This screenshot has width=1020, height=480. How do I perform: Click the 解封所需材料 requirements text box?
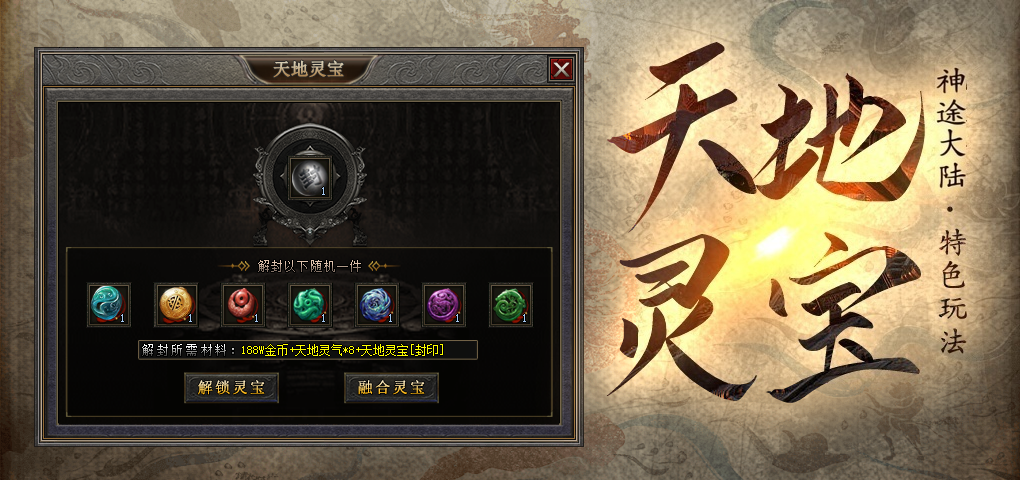pyautogui.click(x=308, y=350)
